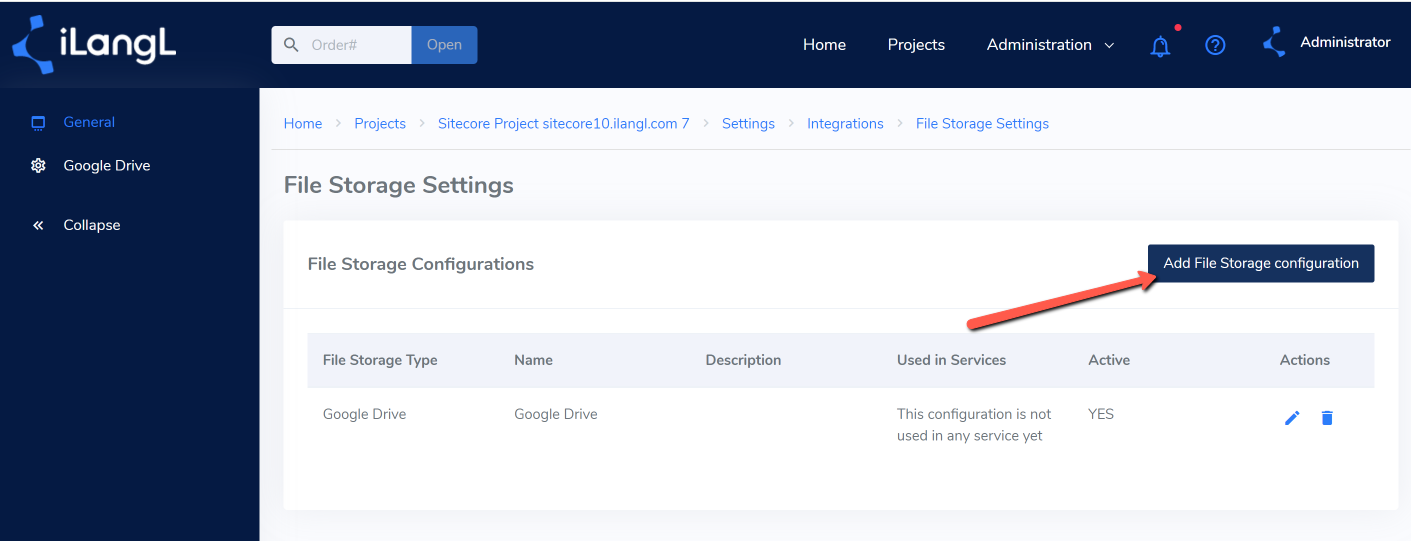Go to Integrations breadcrumb link

pos(845,124)
